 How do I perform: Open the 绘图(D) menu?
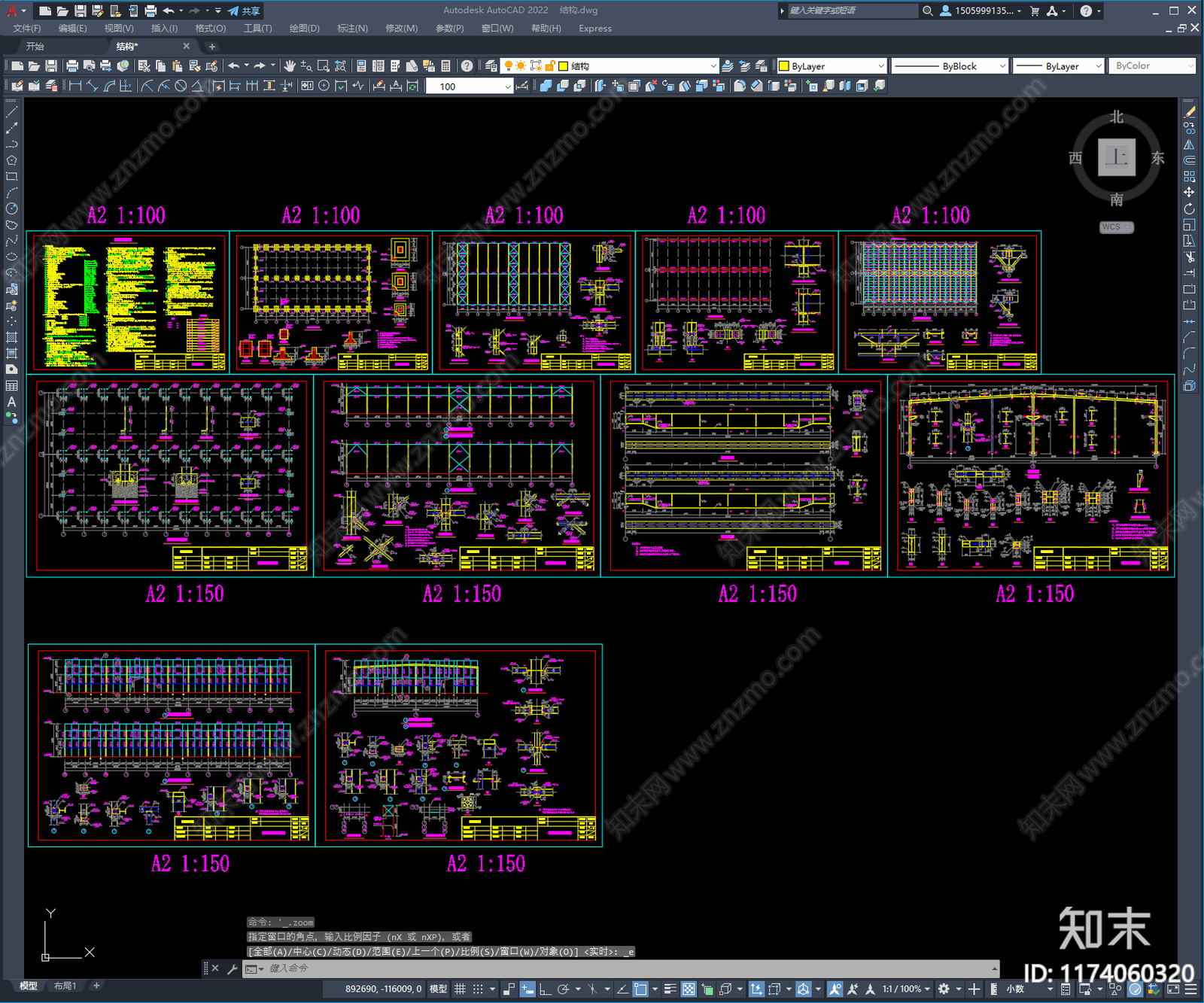[x=304, y=29]
